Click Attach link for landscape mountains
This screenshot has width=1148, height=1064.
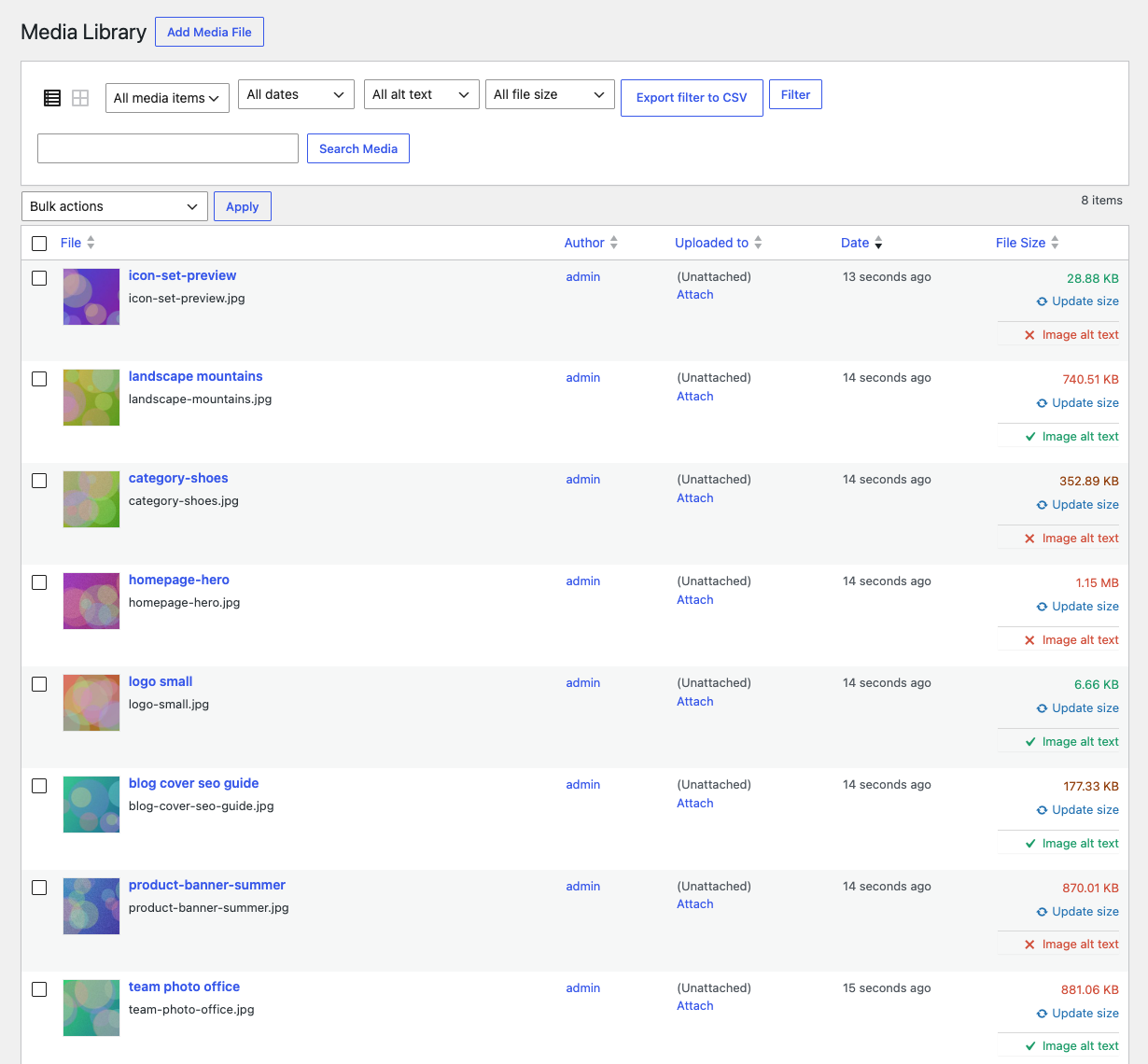(x=695, y=396)
